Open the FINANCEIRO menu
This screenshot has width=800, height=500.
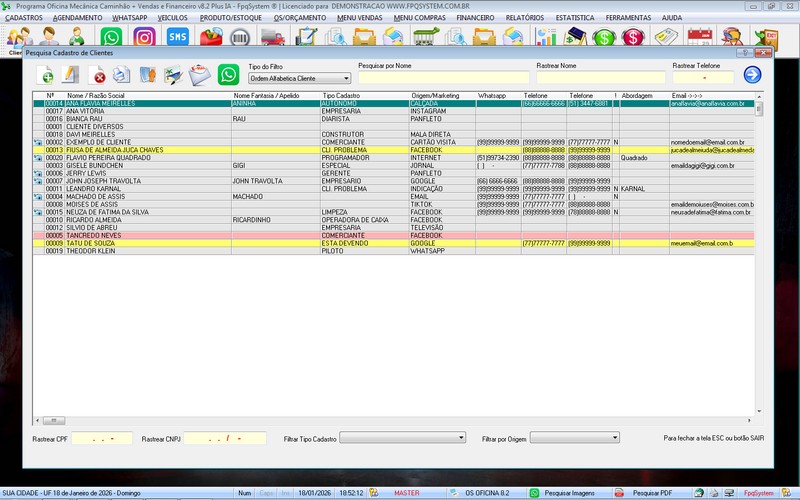475,18
